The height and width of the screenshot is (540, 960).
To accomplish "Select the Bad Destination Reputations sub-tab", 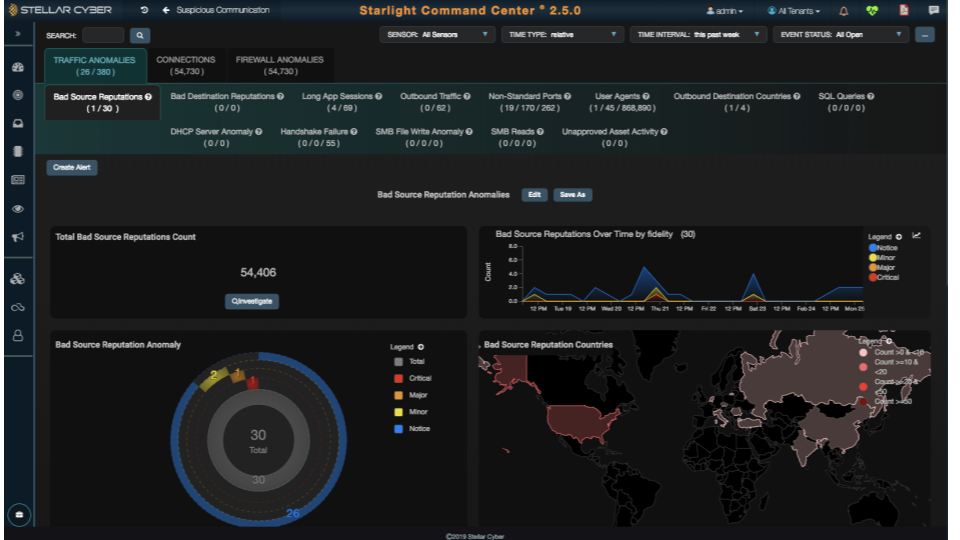I will click(227, 102).
